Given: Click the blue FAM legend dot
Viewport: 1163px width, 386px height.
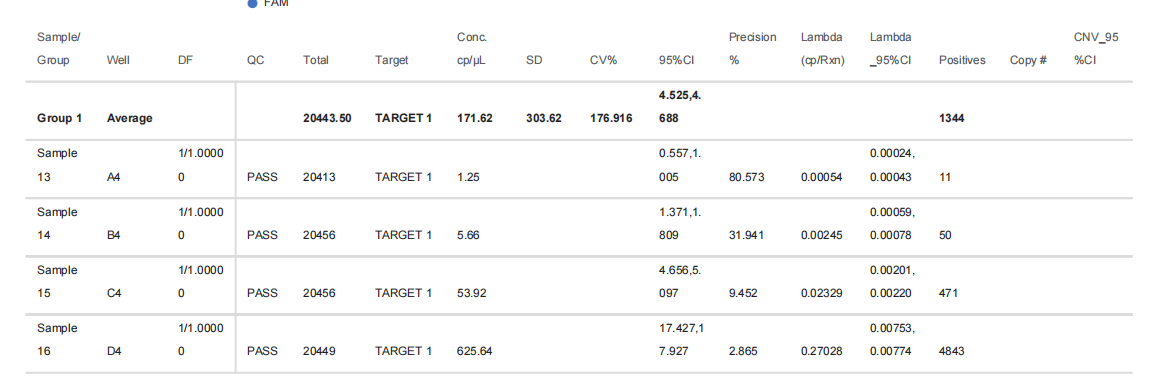Looking at the screenshot, I should [x=252, y=4].
